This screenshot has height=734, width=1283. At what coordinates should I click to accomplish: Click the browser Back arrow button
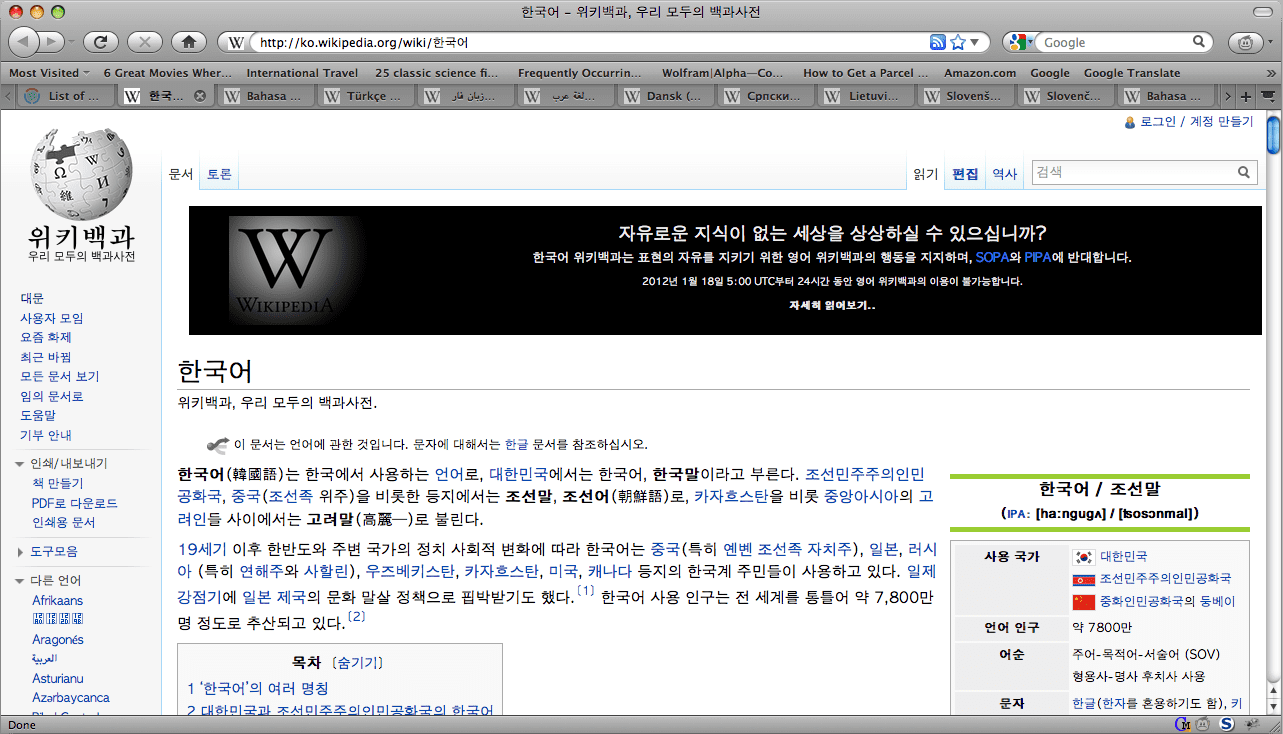pos(24,42)
